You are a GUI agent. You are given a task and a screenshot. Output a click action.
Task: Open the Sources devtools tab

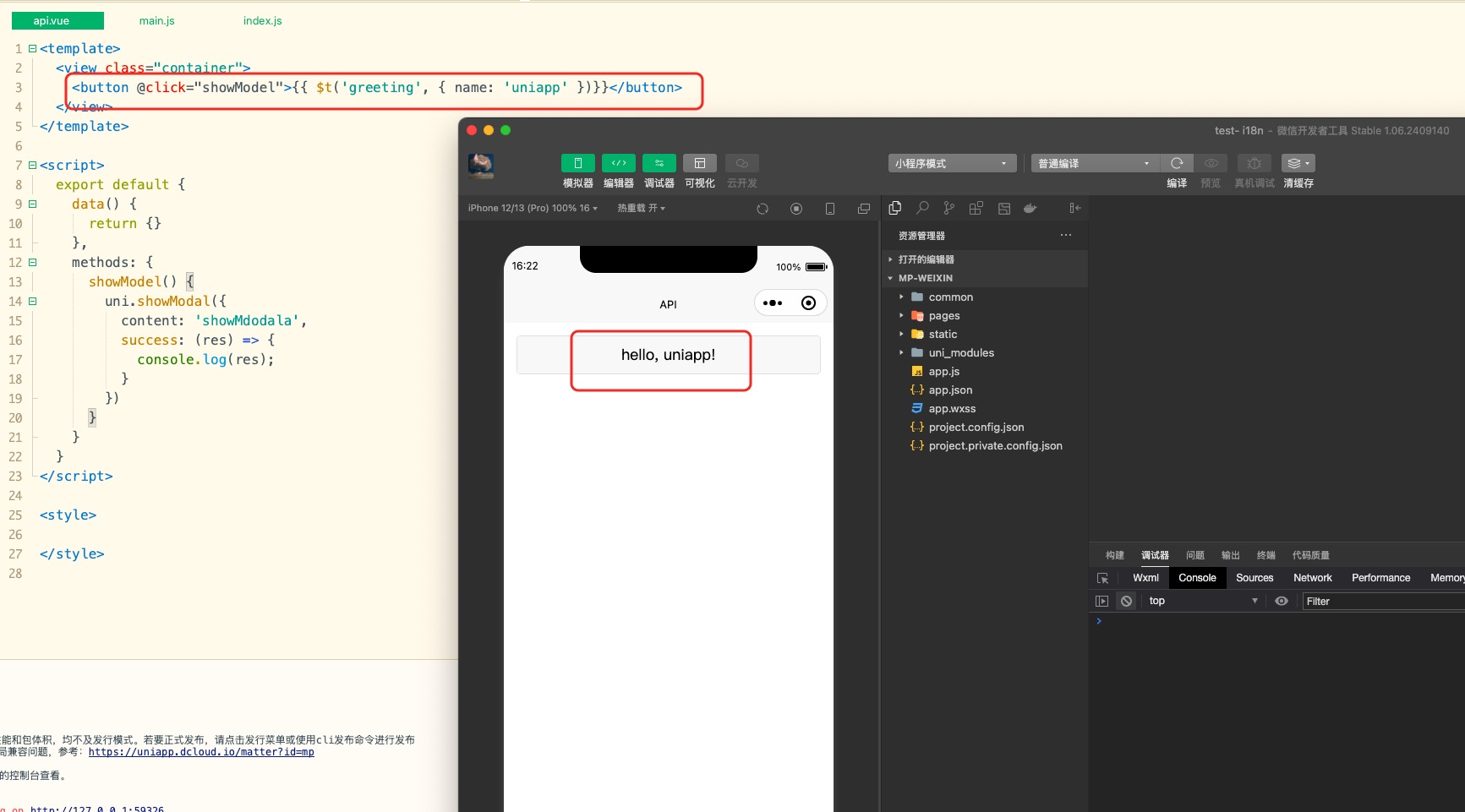[x=1255, y=578]
